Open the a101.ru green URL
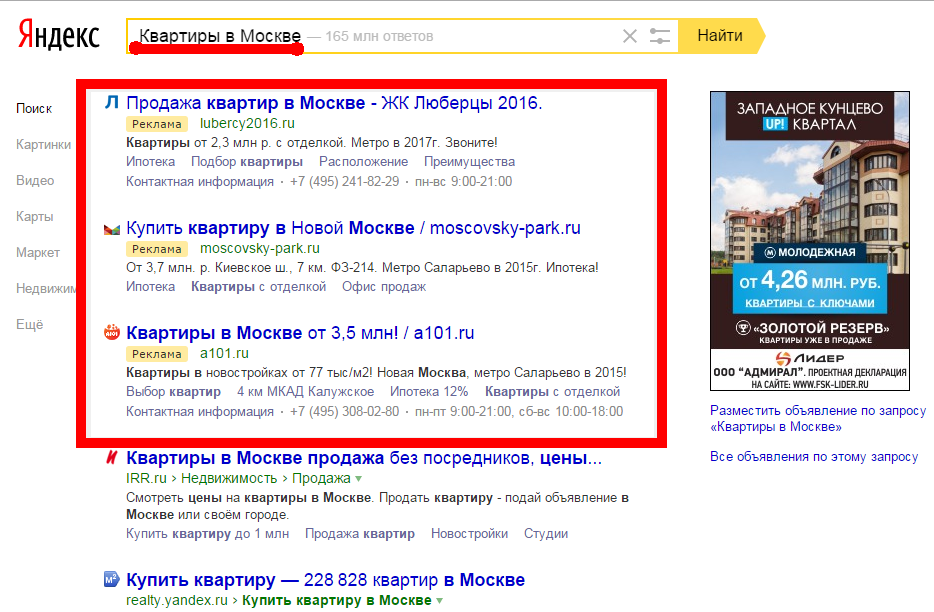934x612 pixels. point(224,353)
